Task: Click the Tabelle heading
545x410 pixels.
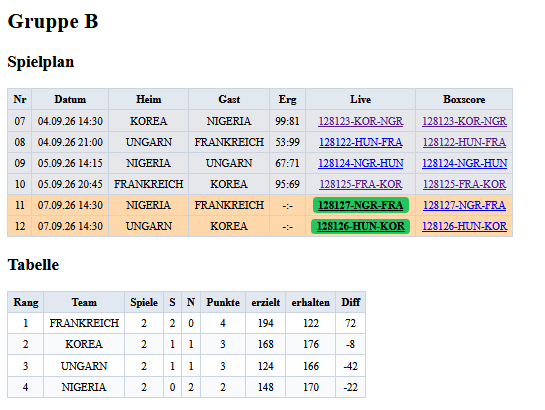Action: 33,265
